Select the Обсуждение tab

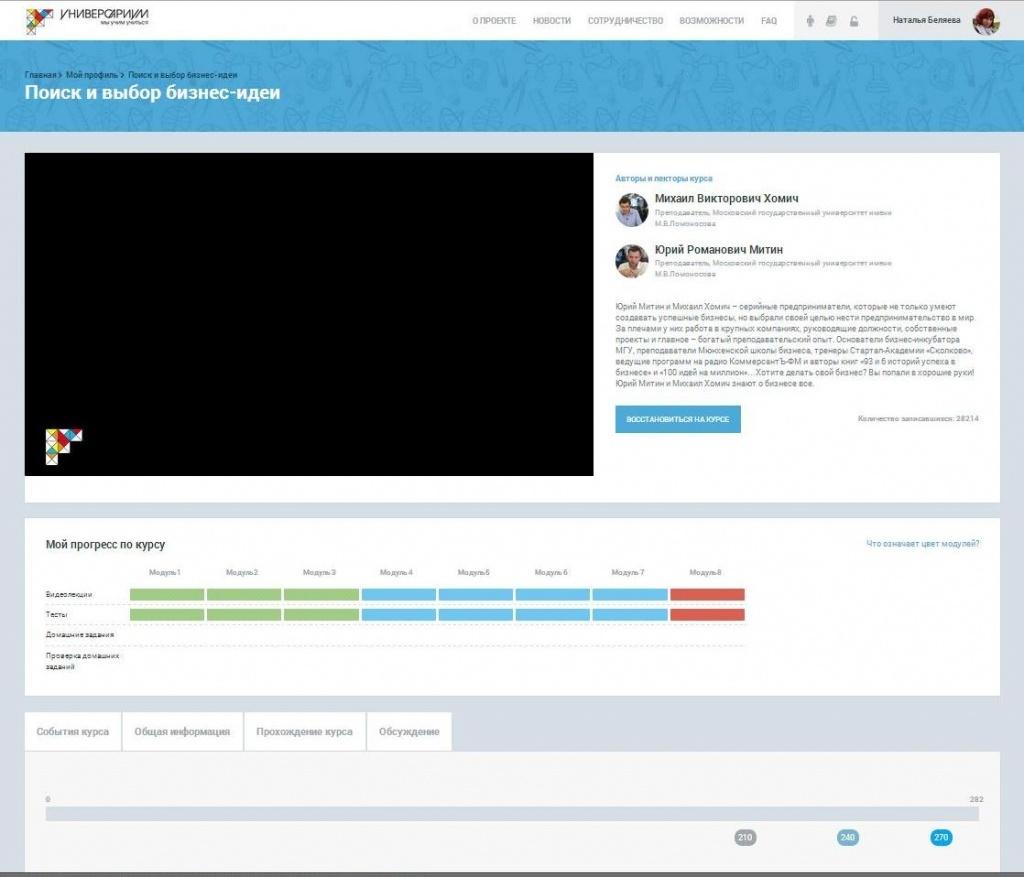click(409, 732)
